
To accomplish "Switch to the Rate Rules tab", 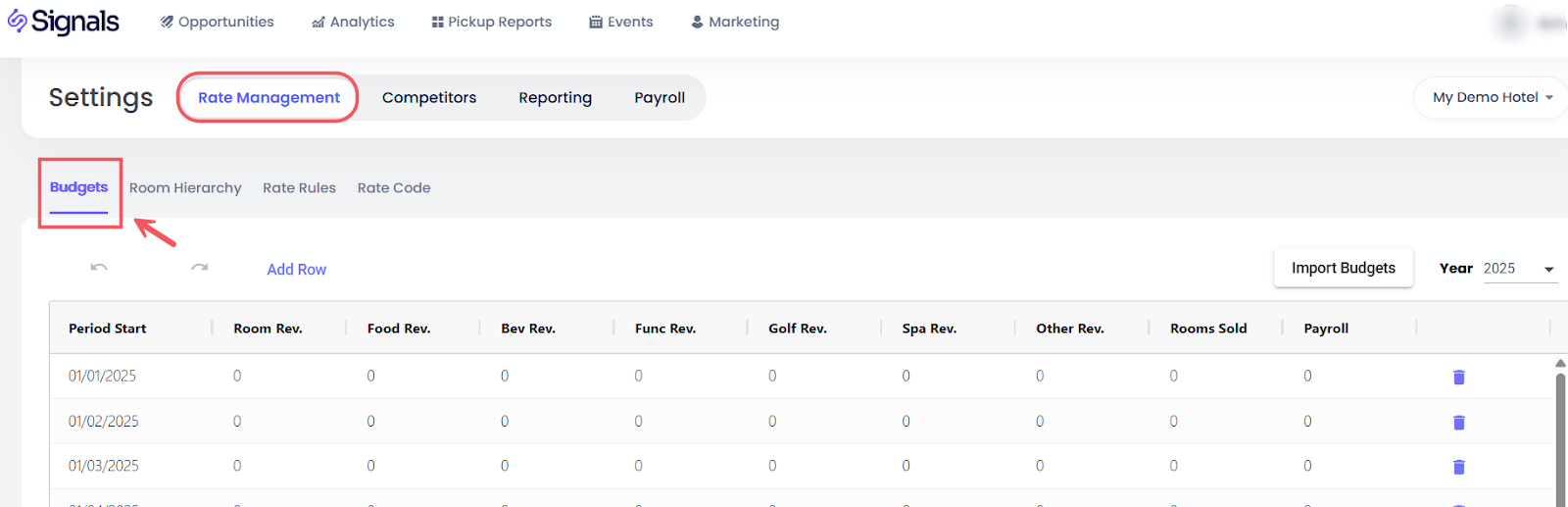I will click(299, 187).
